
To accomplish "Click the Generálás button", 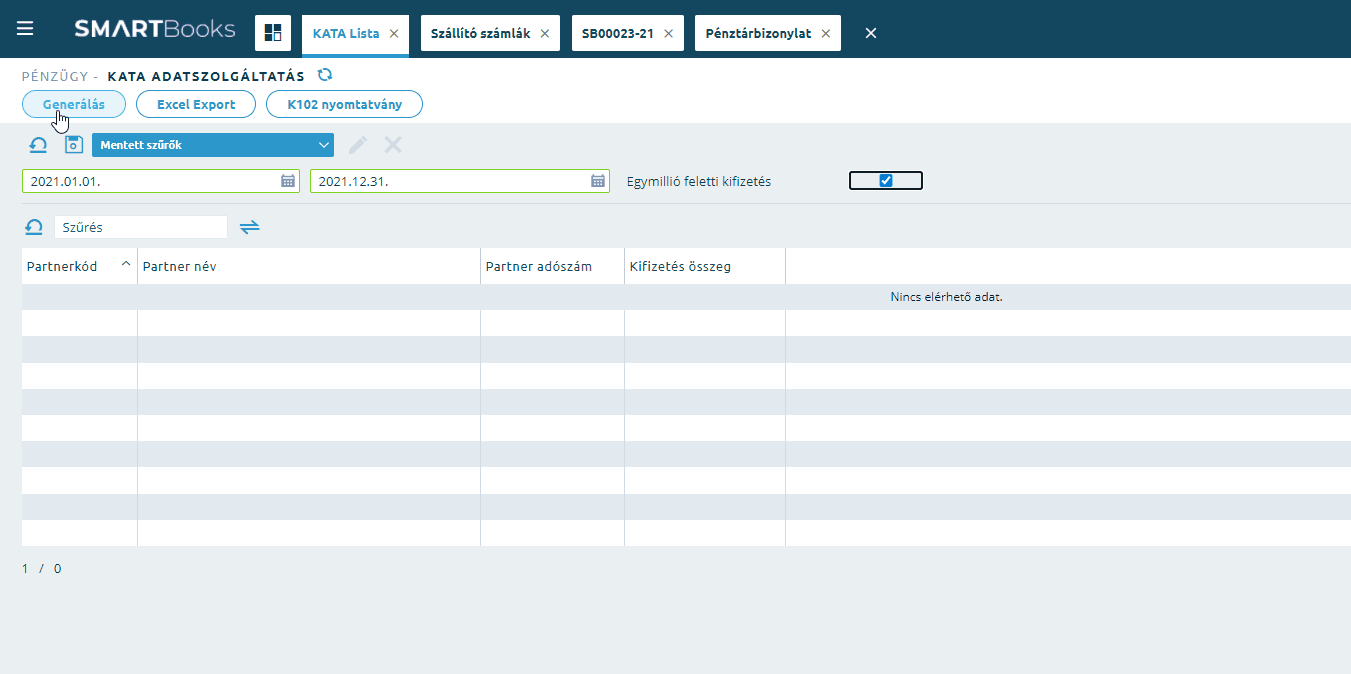I will (74, 104).
